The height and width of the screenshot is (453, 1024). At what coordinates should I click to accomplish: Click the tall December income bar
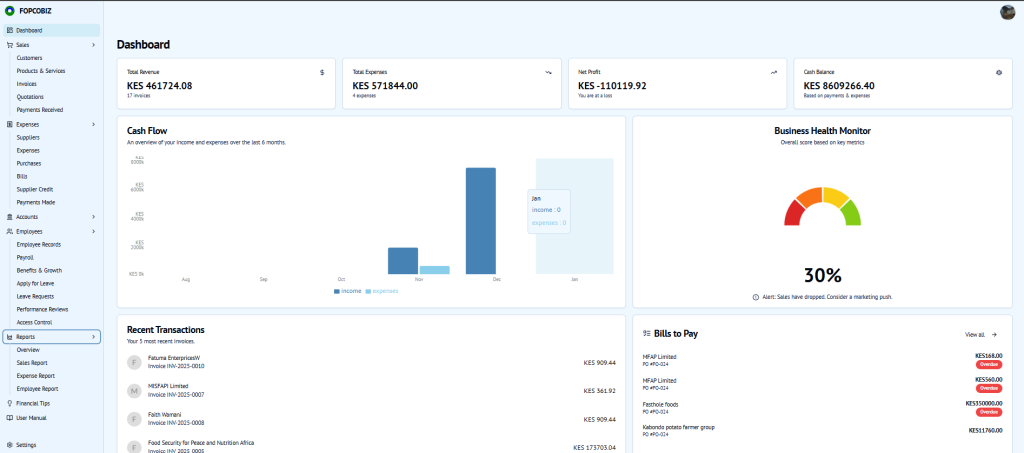point(481,220)
